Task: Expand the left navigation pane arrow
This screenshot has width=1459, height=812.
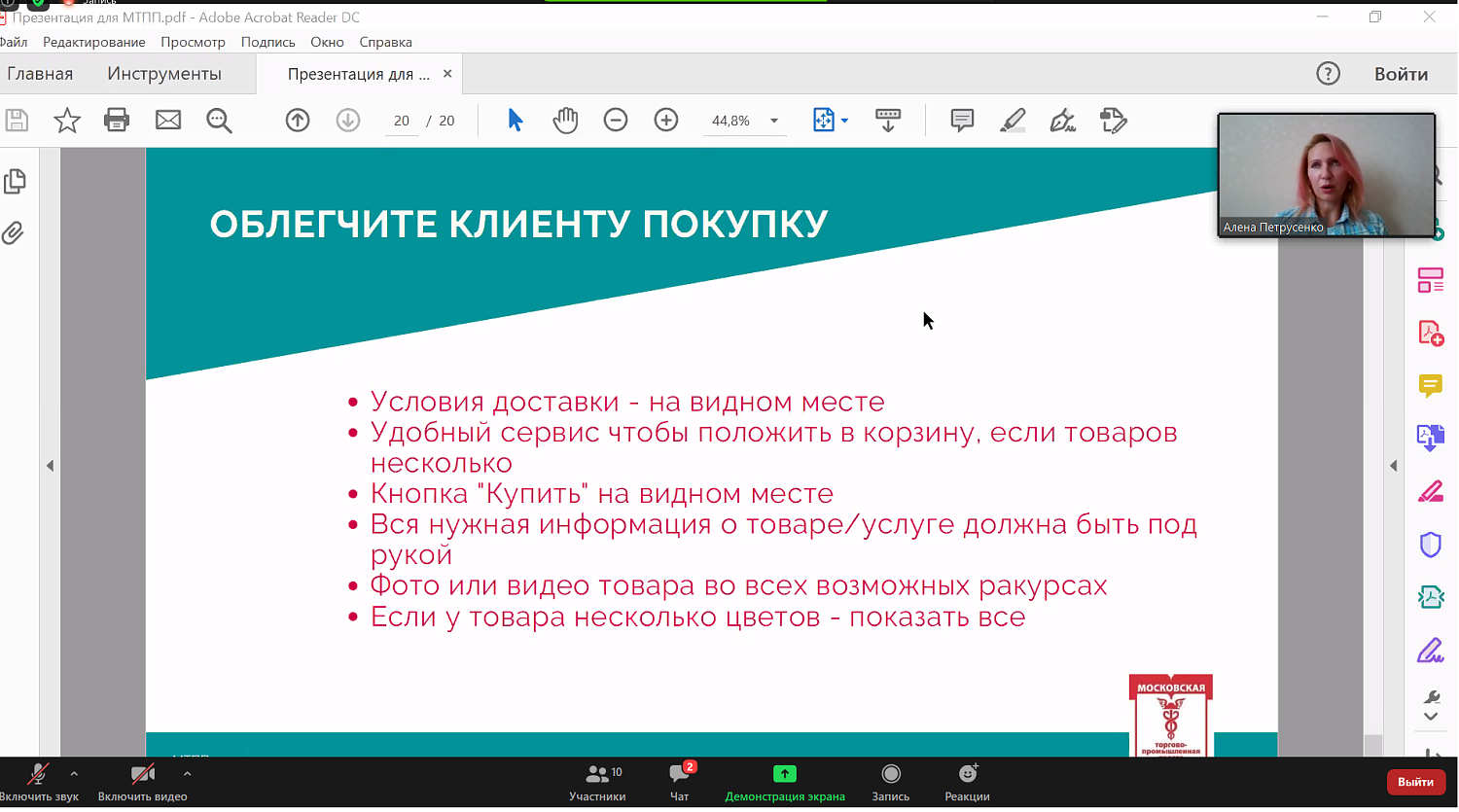Action: (50, 466)
